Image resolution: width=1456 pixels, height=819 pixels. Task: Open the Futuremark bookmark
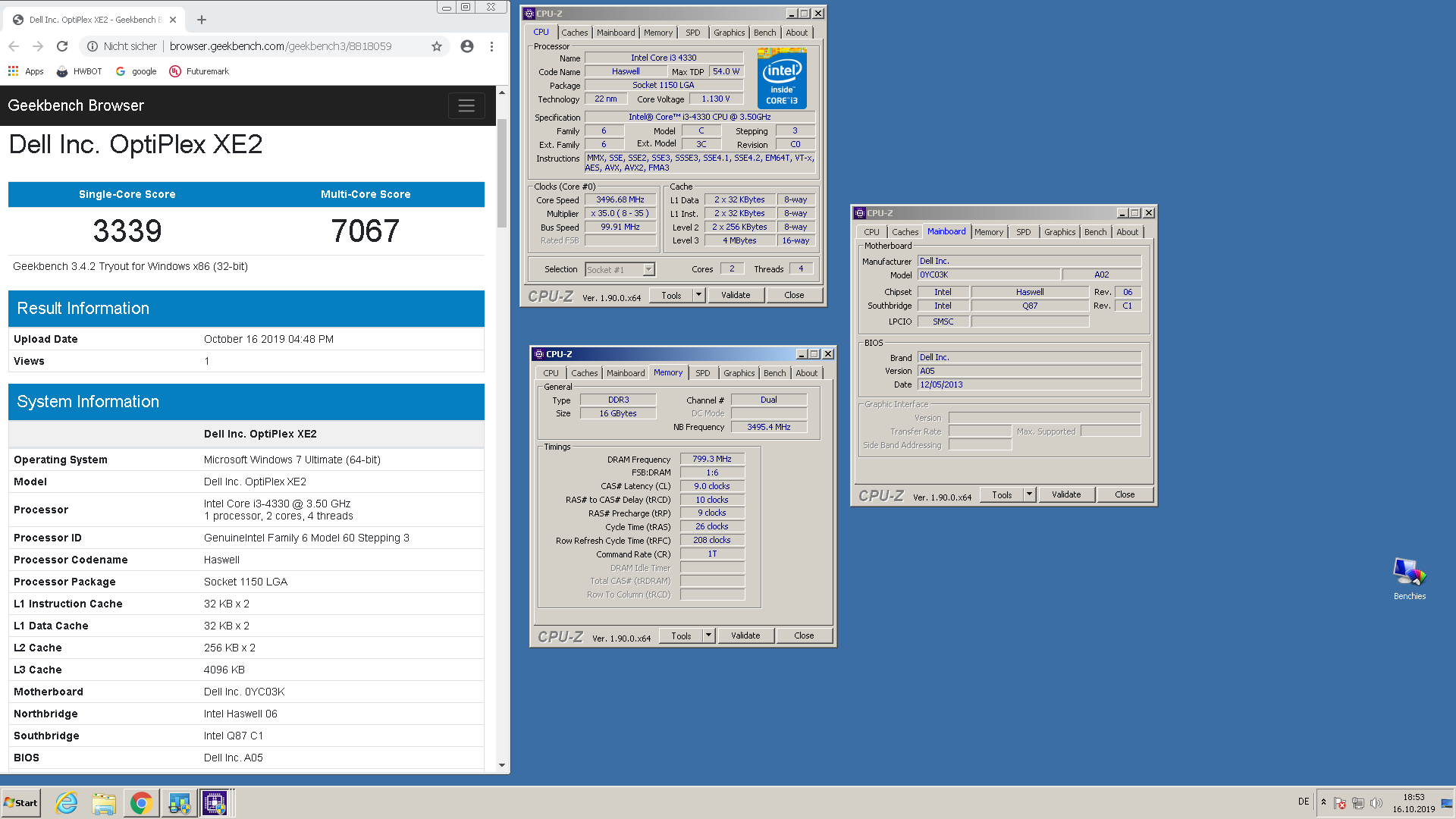click(x=199, y=71)
